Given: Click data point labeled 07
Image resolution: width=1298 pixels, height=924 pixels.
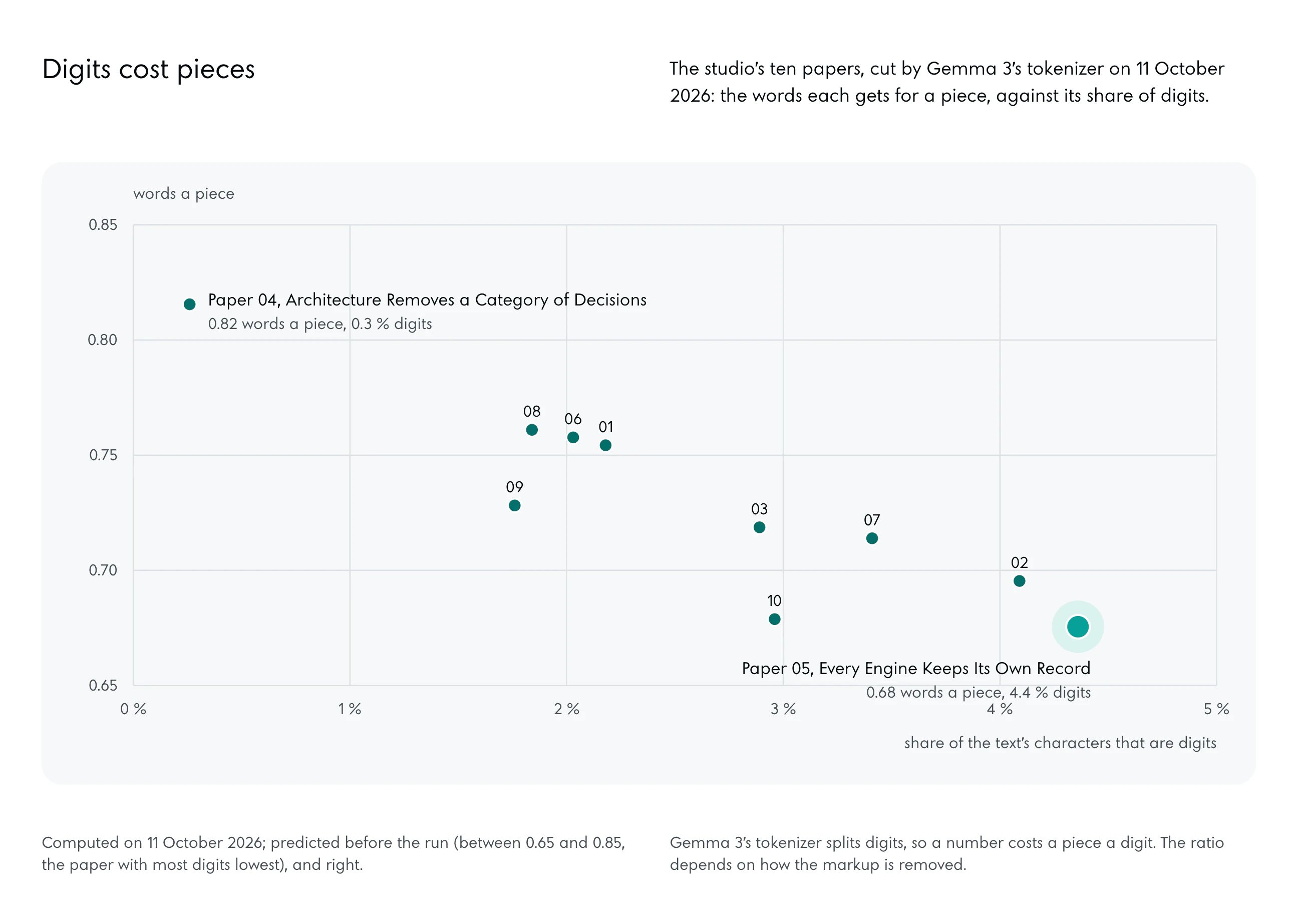Looking at the screenshot, I should click(871, 538).
